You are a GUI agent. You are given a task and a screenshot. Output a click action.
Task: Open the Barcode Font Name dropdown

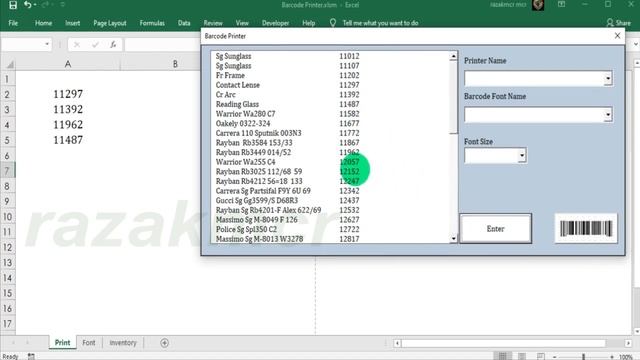tap(608, 115)
